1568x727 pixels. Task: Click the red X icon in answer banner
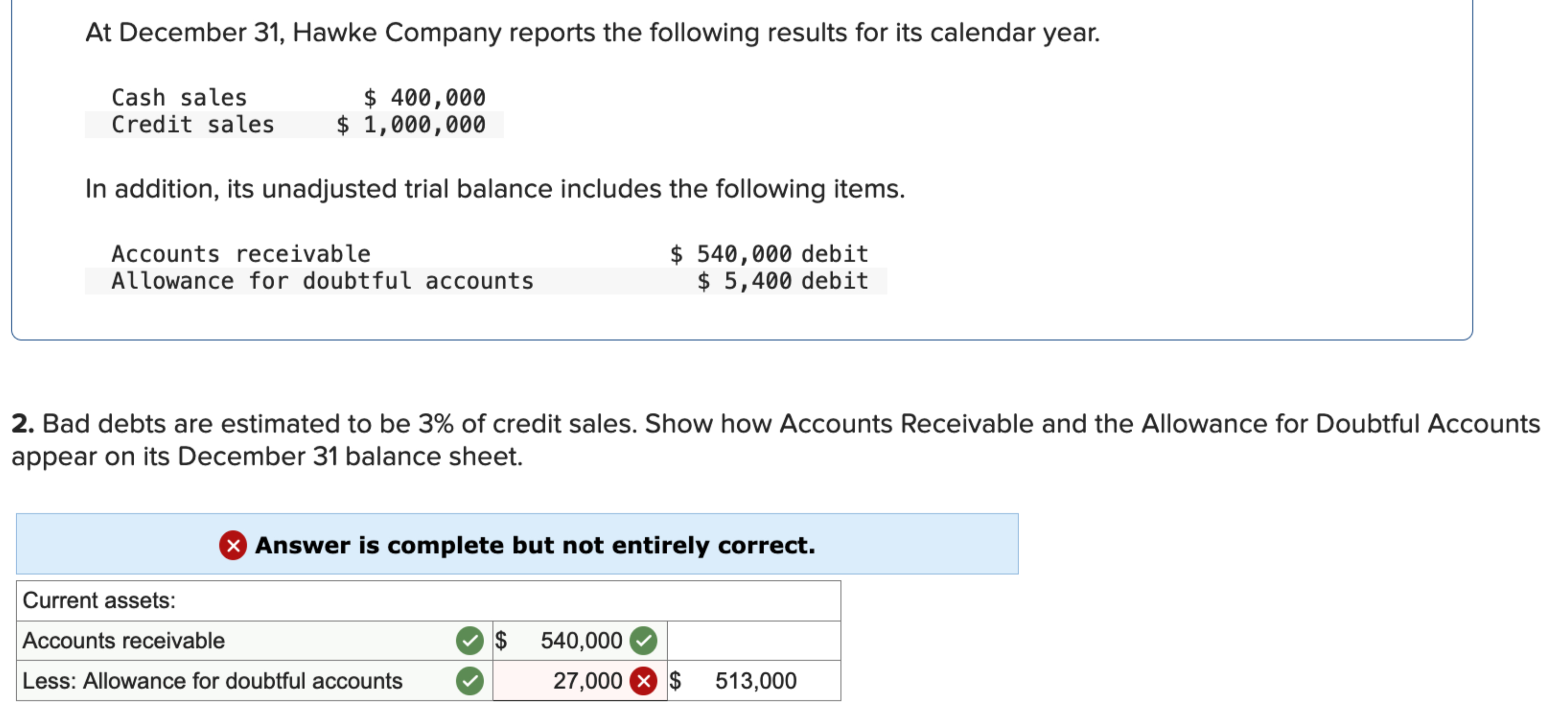click(x=232, y=545)
